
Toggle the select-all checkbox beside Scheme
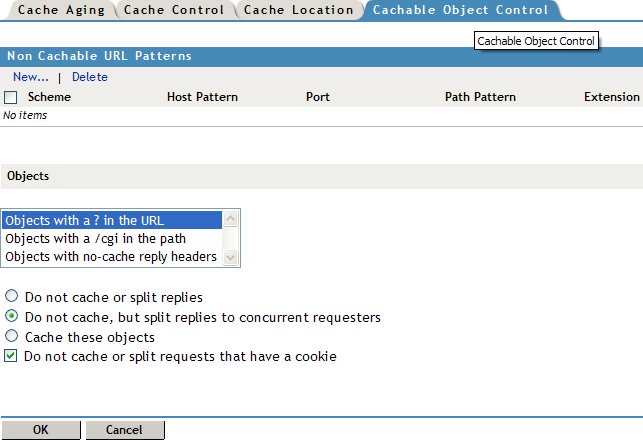(11, 98)
